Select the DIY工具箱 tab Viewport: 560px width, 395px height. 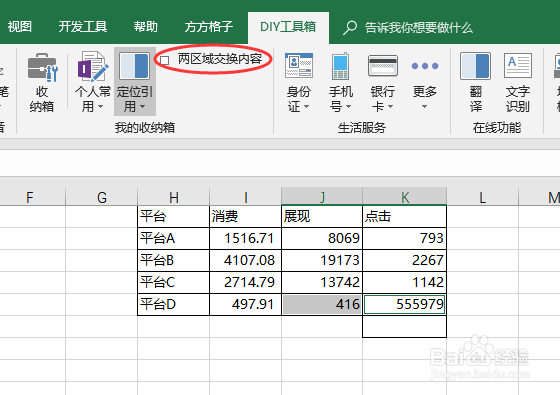[288, 27]
